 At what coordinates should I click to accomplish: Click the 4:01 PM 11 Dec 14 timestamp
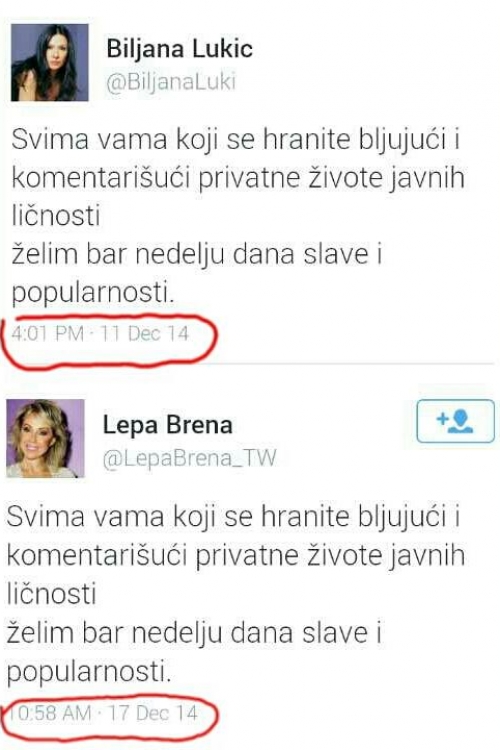click(100, 333)
